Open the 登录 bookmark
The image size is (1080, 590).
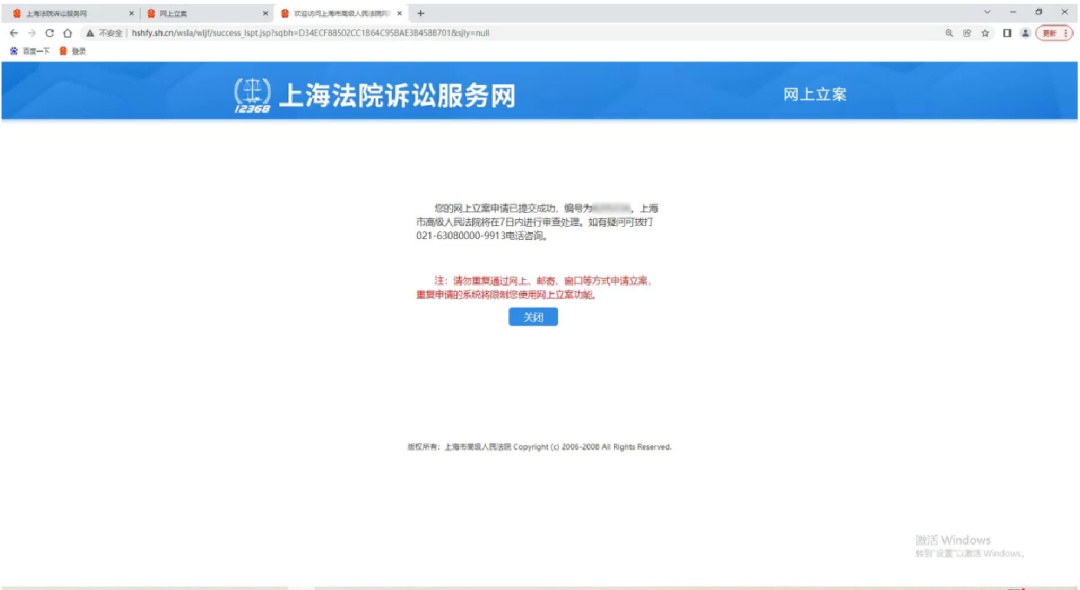click(73, 51)
